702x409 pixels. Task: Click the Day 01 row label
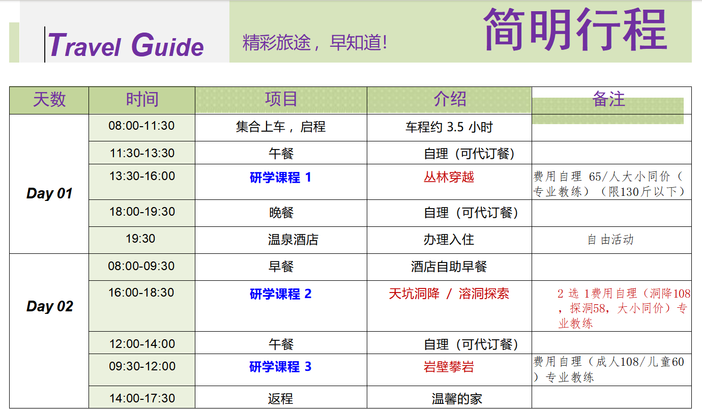pyautogui.click(x=49, y=193)
